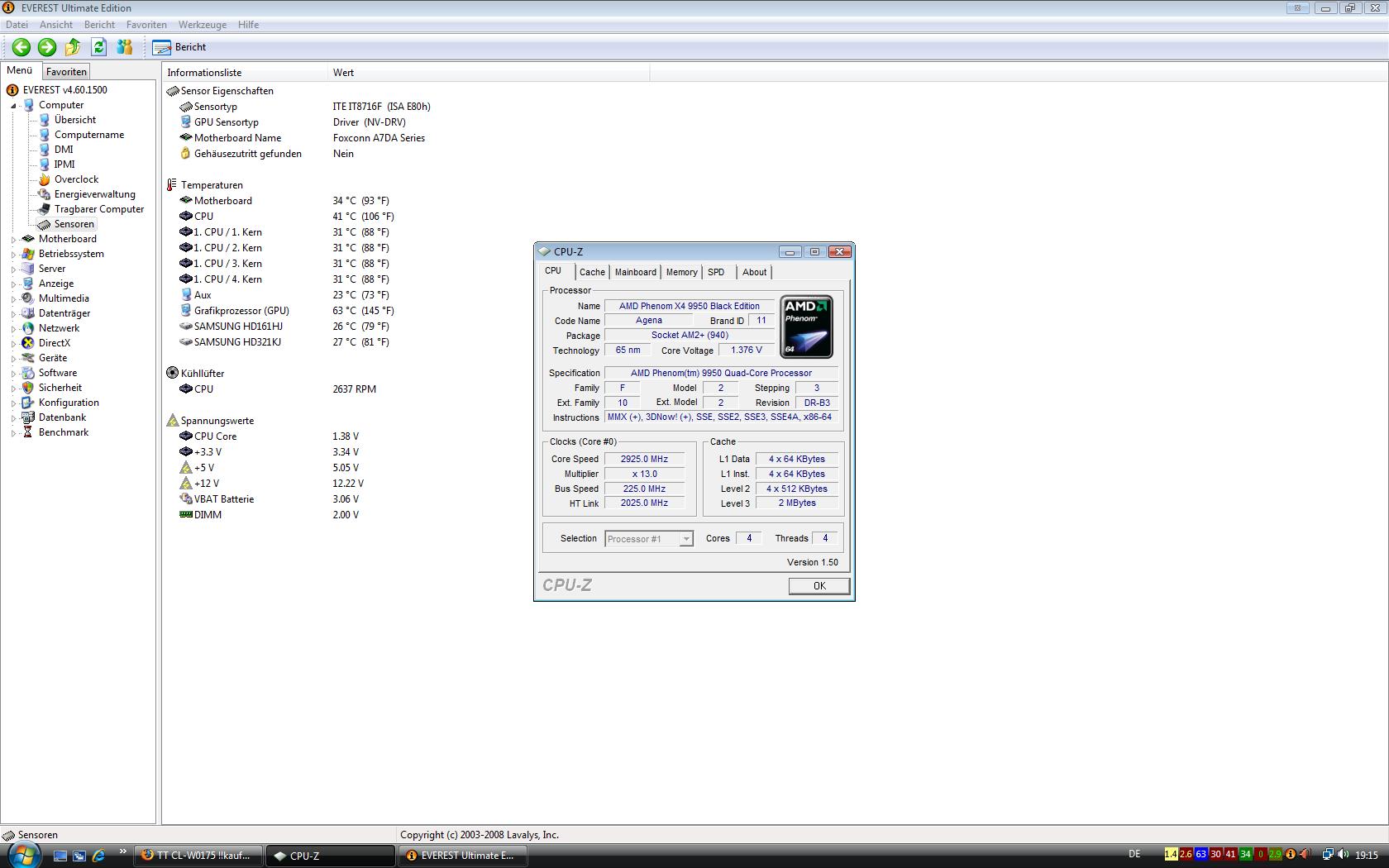Click the VBAT Batterie voltage row

269,499
